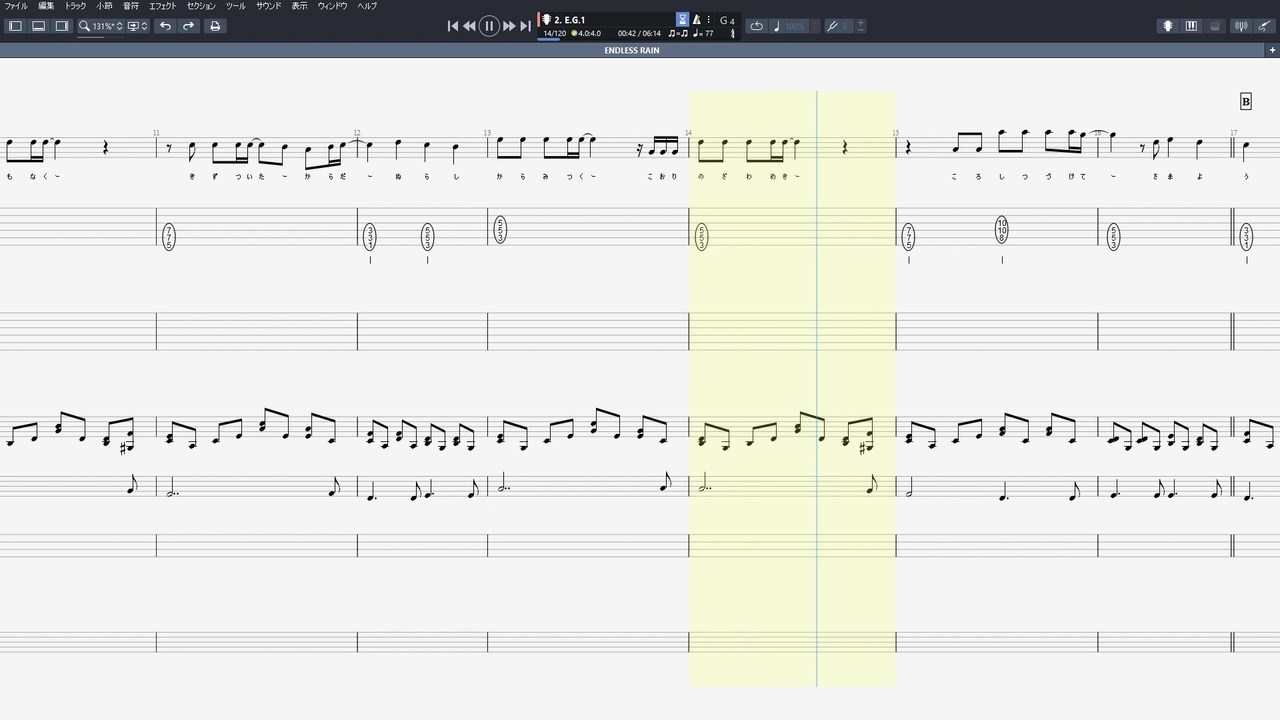
Task: Toggle the bottom global view panel
Action: point(38,26)
